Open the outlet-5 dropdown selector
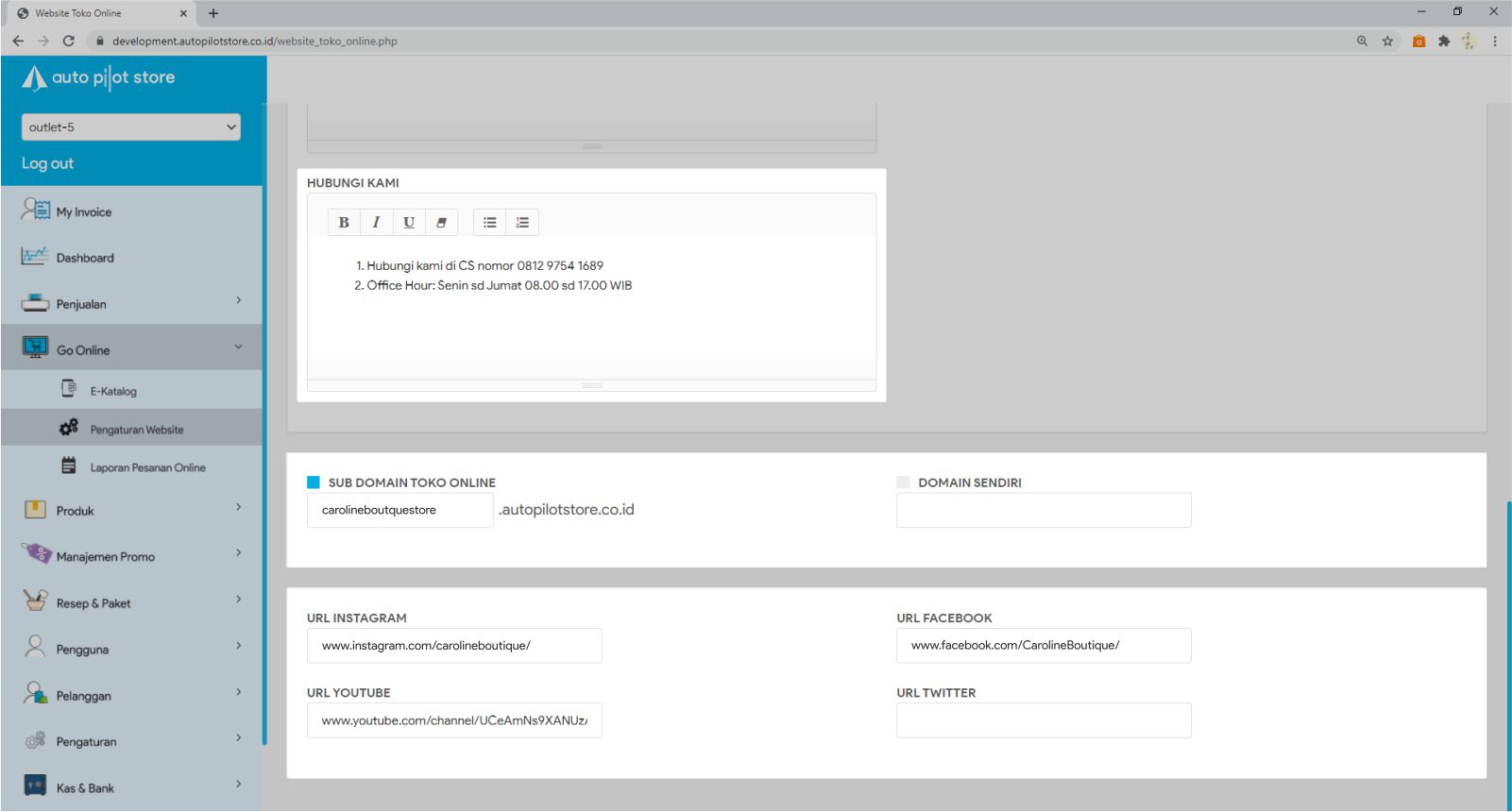This screenshot has height=812, width=1512. click(x=131, y=127)
